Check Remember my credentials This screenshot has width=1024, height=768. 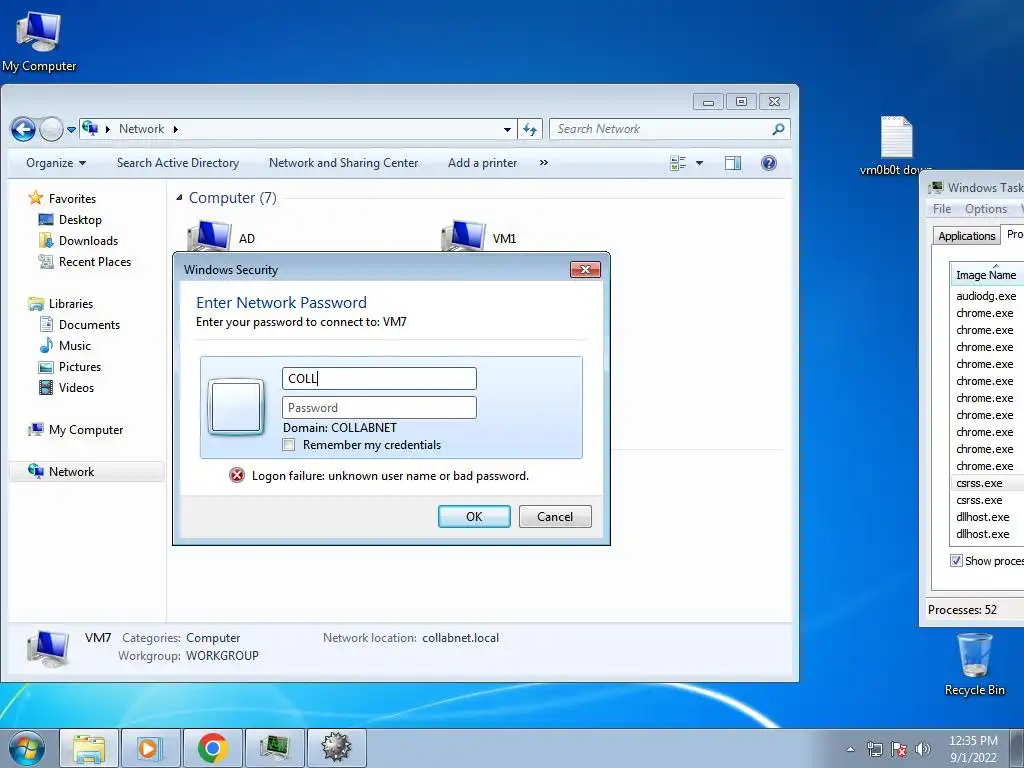(x=289, y=445)
